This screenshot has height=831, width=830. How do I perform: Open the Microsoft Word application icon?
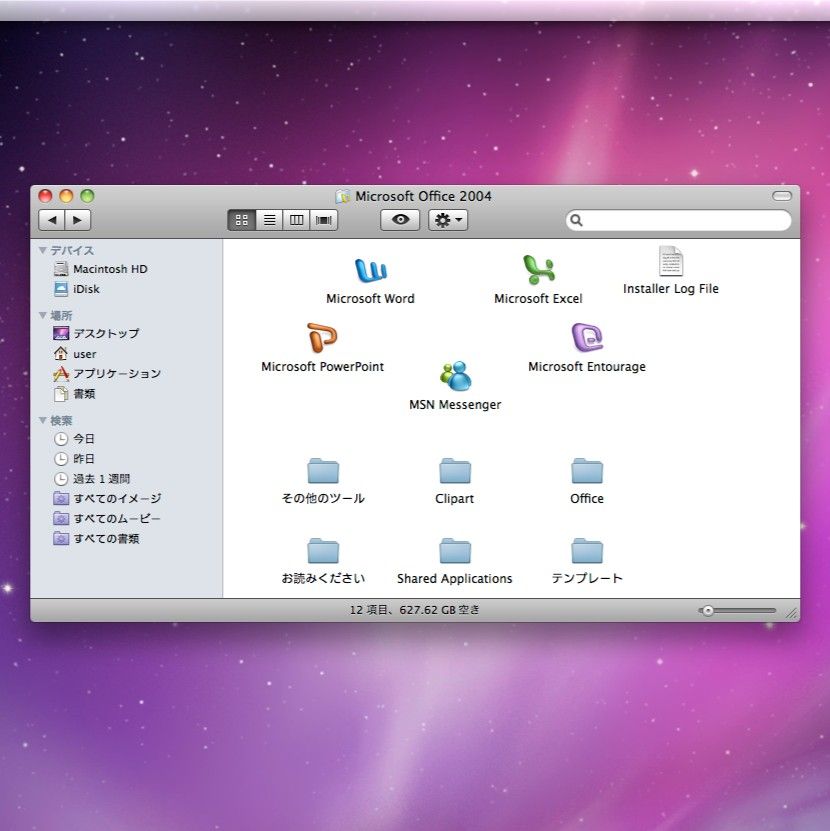[370, 270]
